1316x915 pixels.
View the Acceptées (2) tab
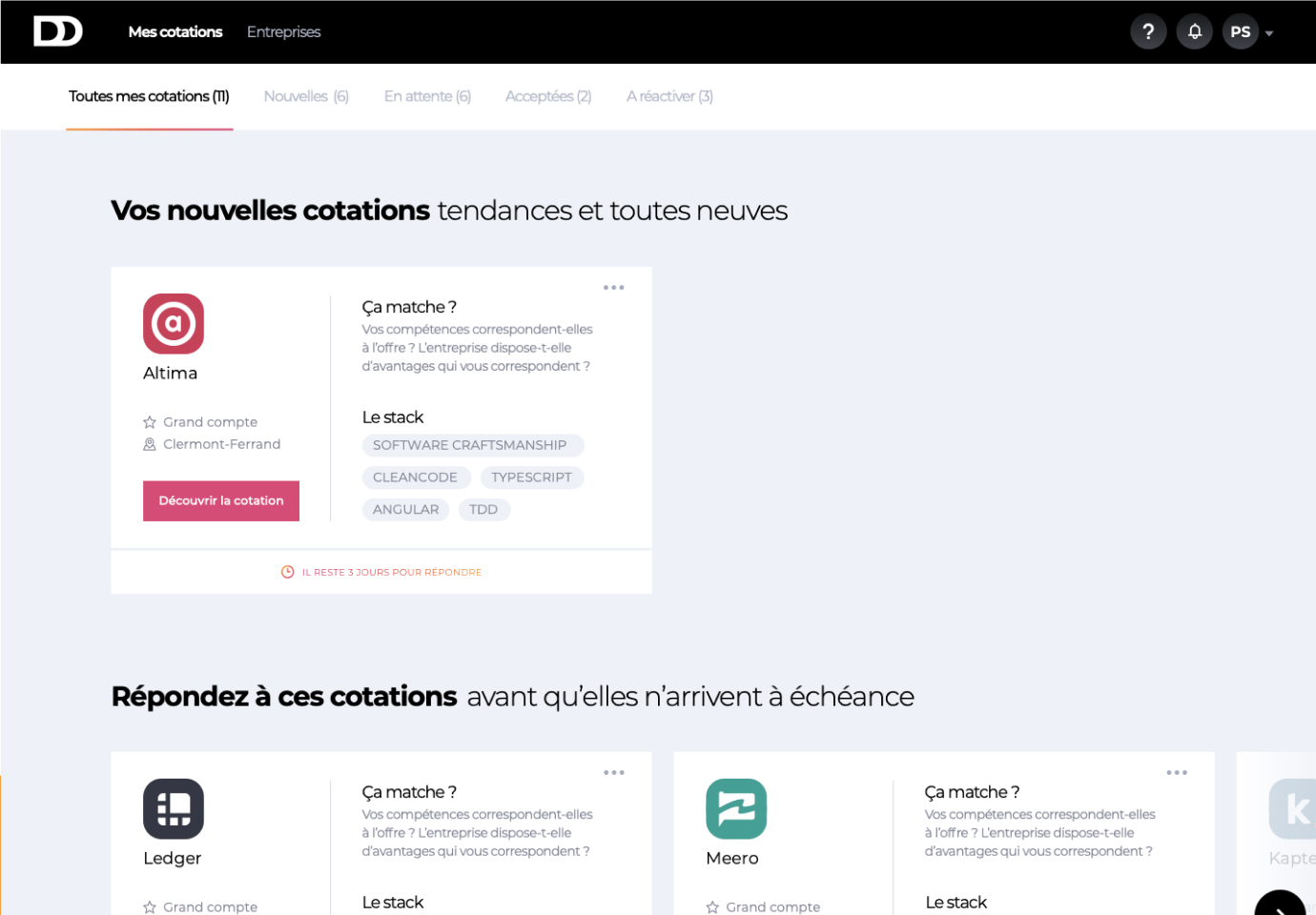pyautogui.click(x=548, y=96)
